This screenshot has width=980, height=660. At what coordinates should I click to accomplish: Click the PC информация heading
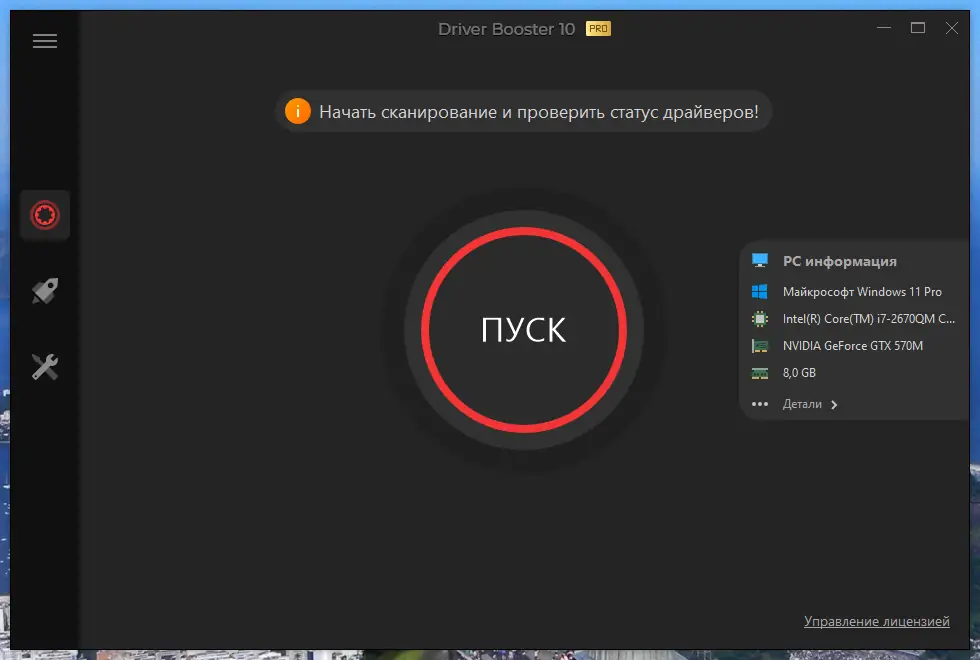[839, 261]
